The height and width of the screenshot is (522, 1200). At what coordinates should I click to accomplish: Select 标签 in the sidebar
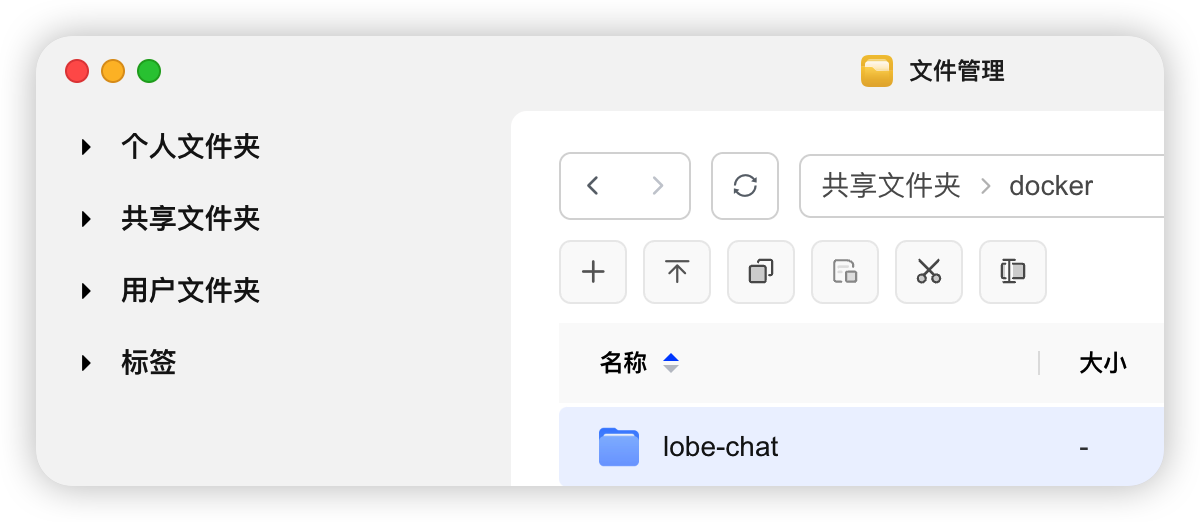point(149,363)
